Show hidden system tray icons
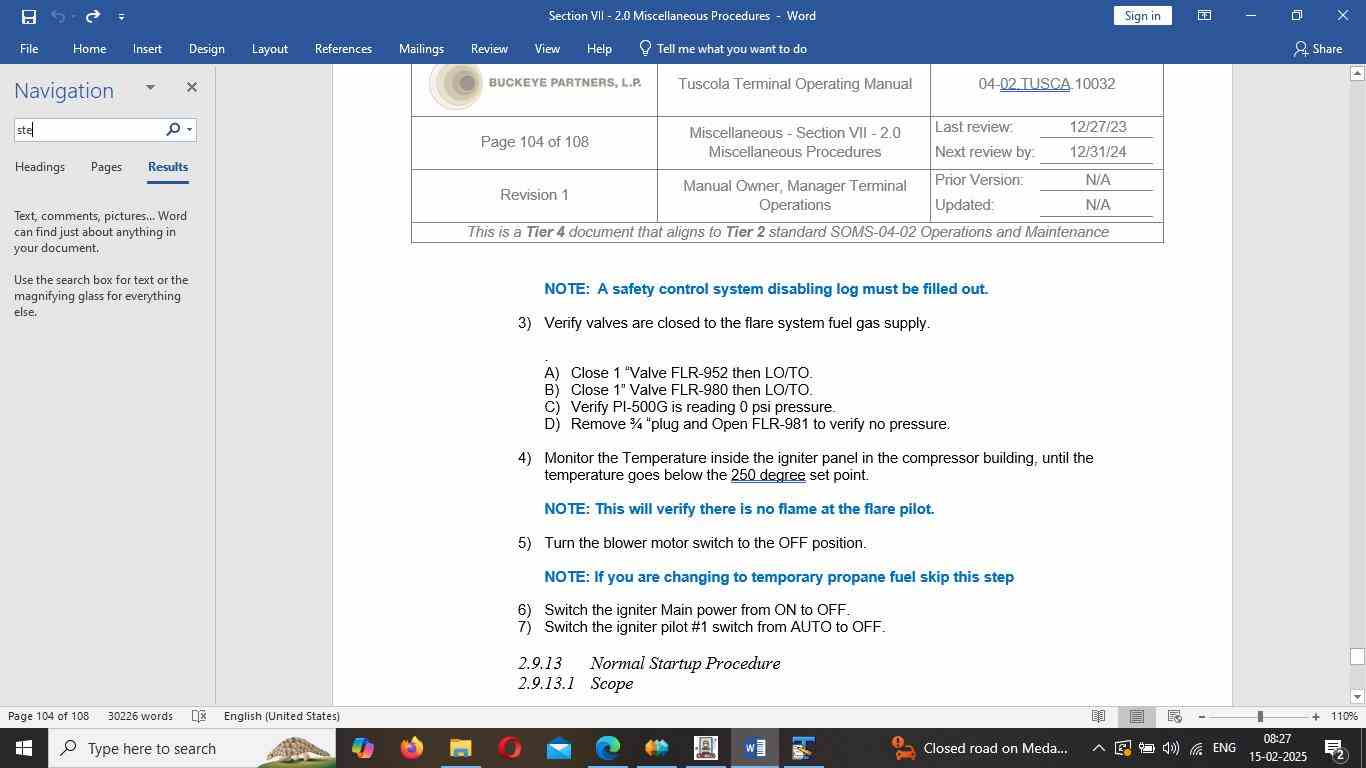This screenshot has width=1366, height=768. 1098,748
